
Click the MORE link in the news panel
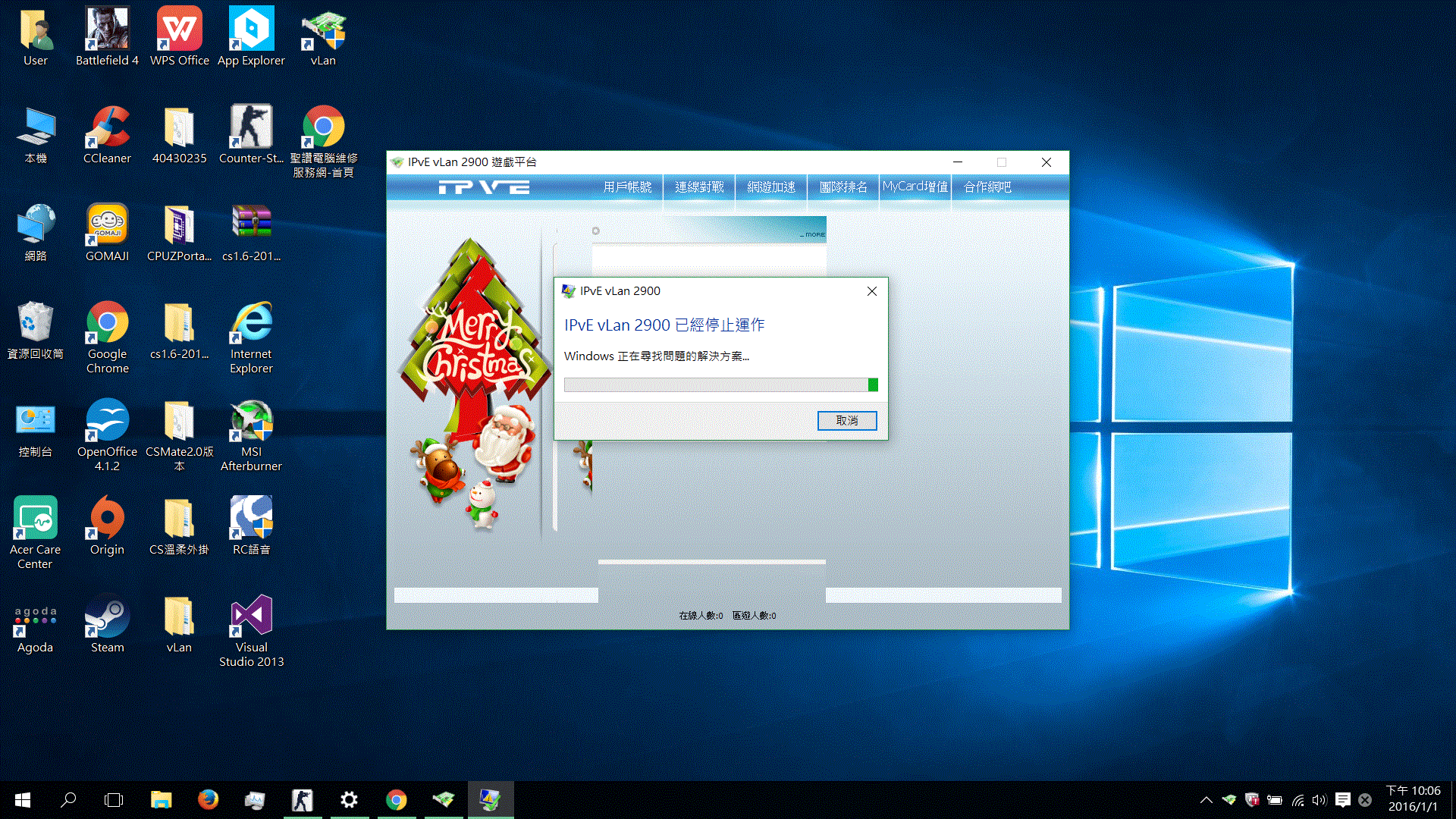pos(814,234)
